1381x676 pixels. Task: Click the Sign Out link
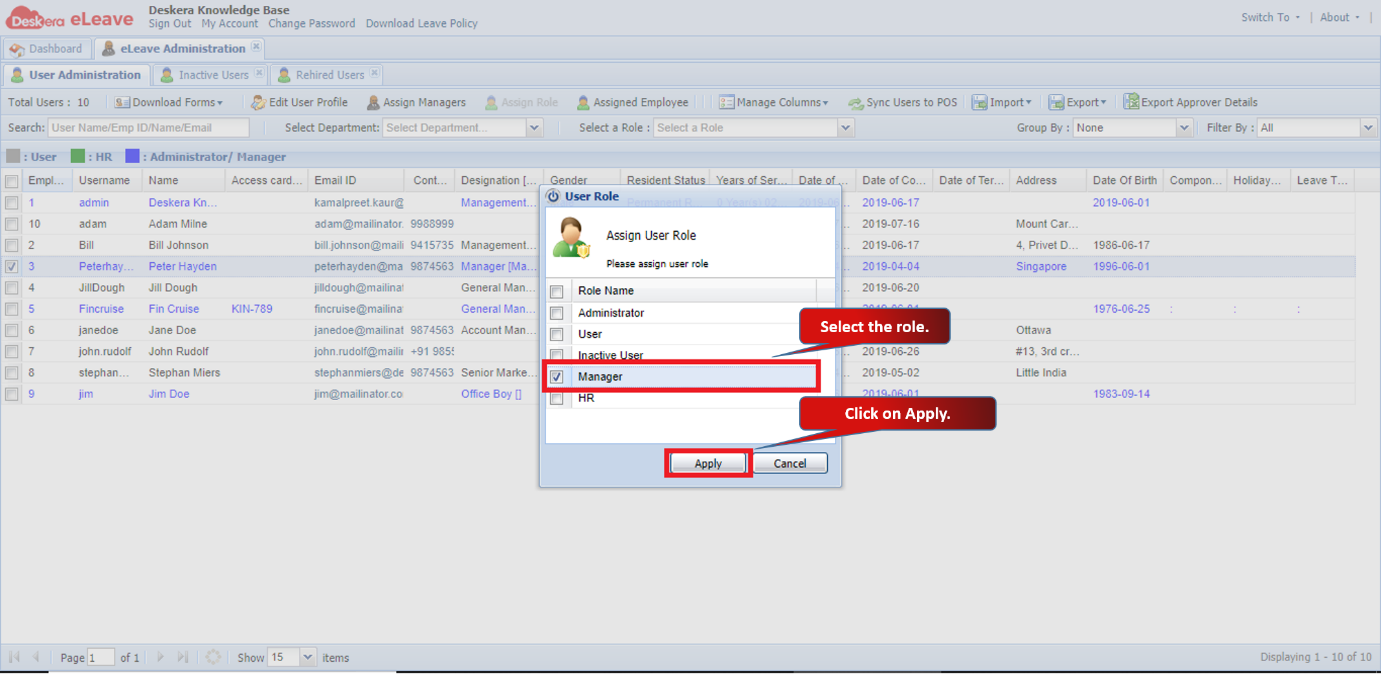[170, 23]
